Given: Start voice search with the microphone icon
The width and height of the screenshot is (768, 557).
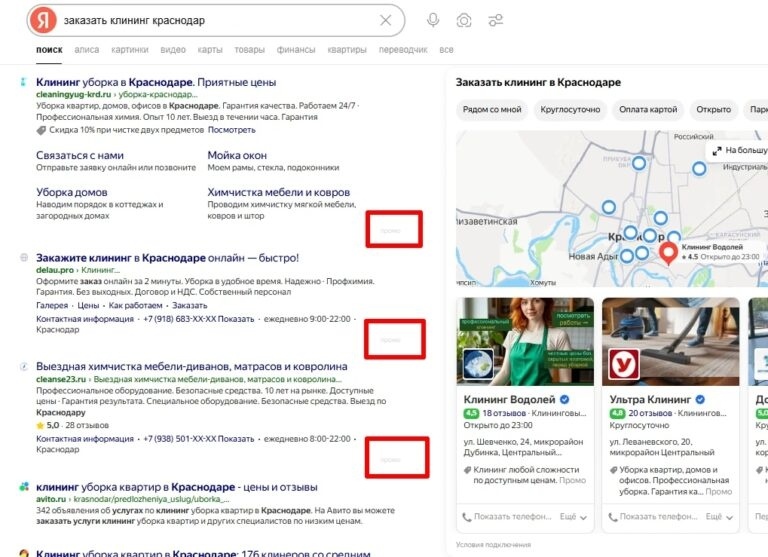Looking at the screenshot, I should (x=432, y=20).
